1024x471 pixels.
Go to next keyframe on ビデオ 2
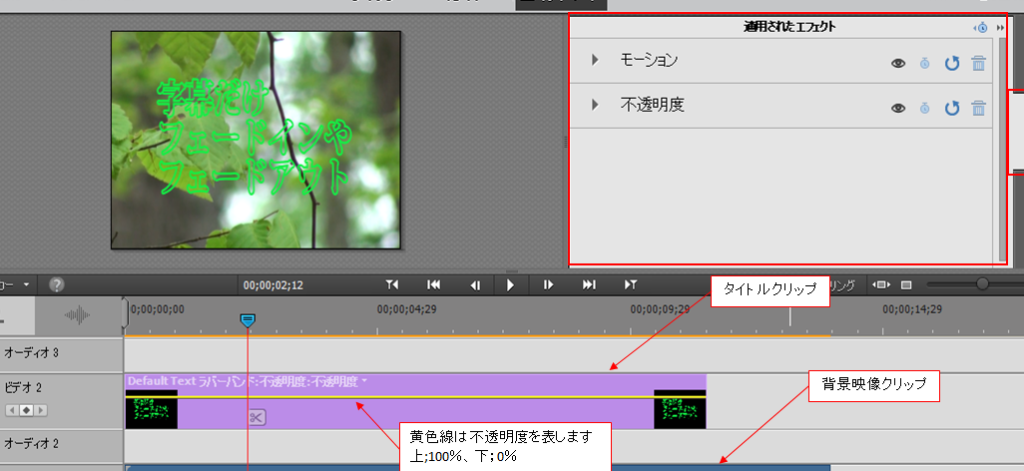click(x=41, y=410)
